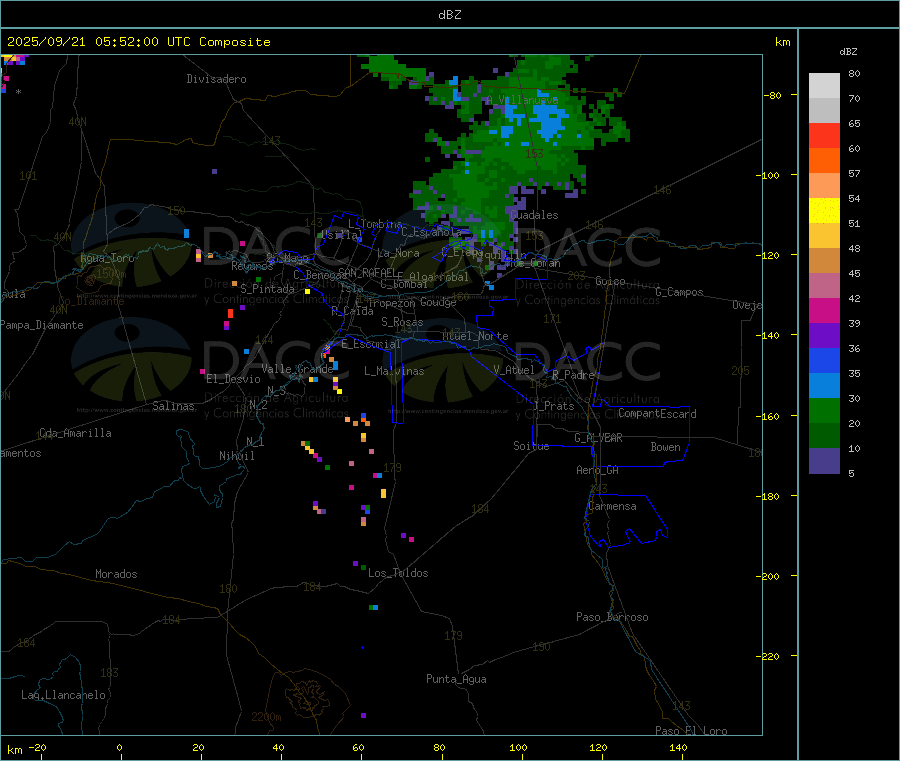The width and height of the screenshot is (900, 761).
Task: Click the '-80' km vertical axis tick label
Action: tap(772, 95)
